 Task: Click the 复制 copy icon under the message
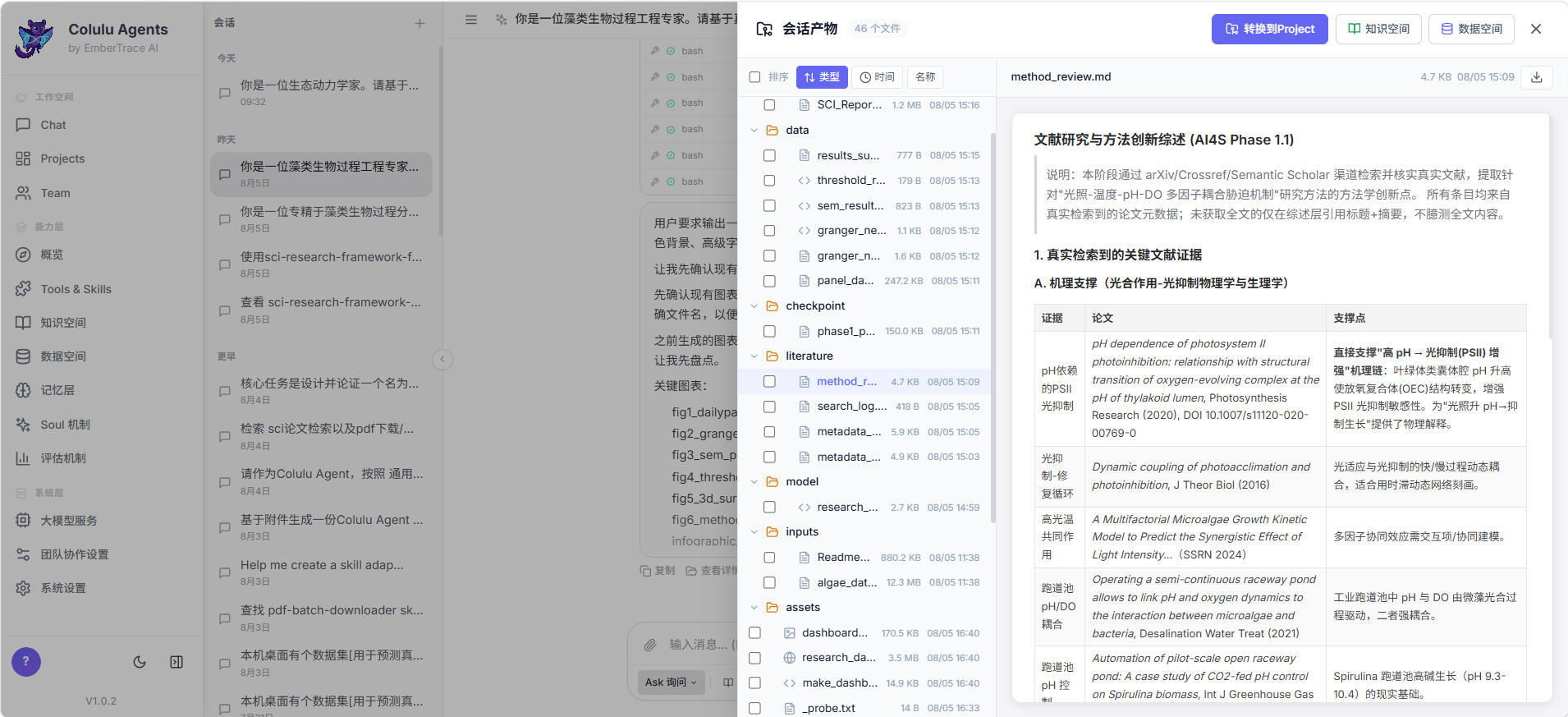(658, 570)
